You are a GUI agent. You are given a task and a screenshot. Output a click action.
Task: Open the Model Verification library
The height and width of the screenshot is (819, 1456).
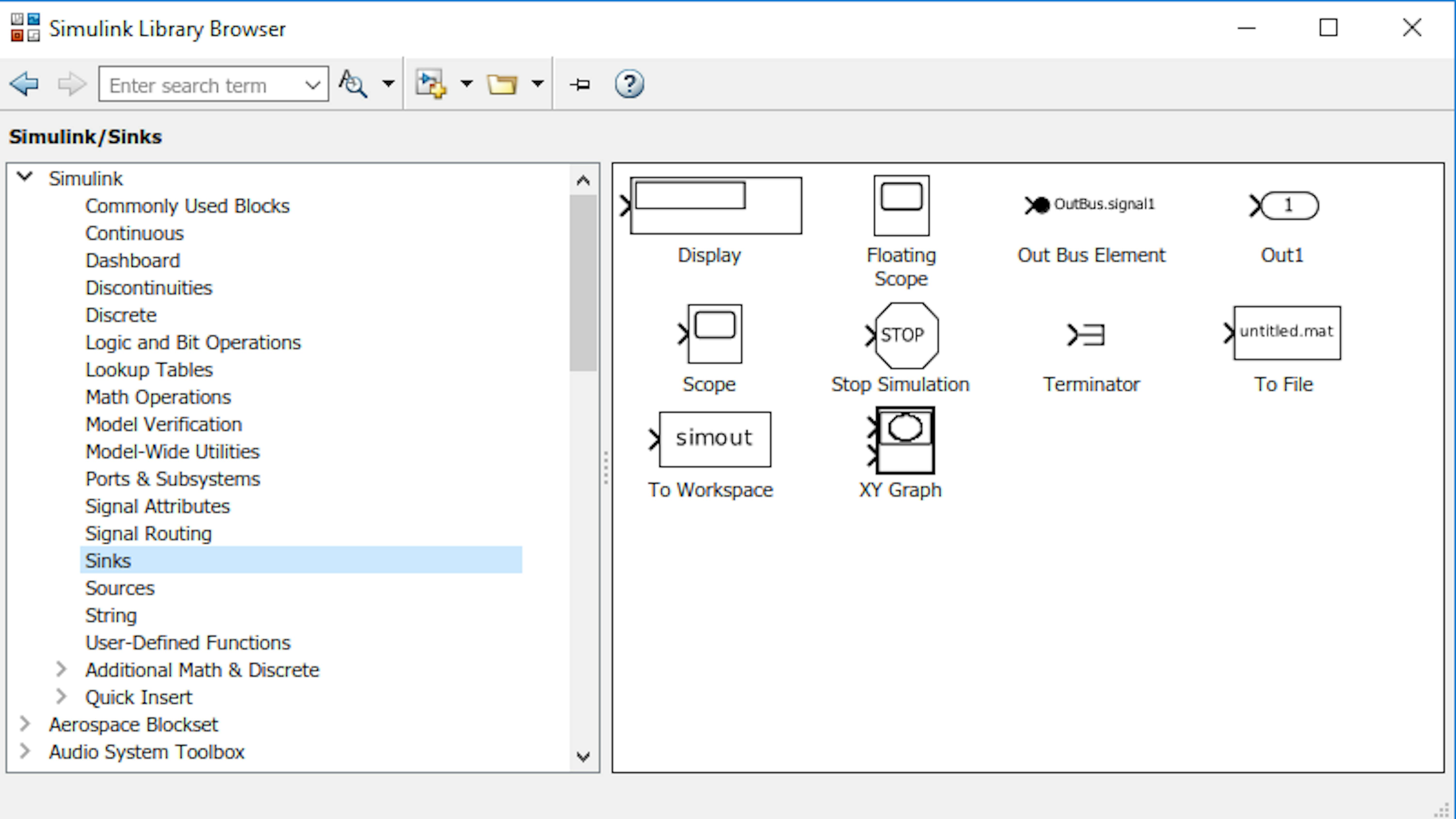click(163, 424)
